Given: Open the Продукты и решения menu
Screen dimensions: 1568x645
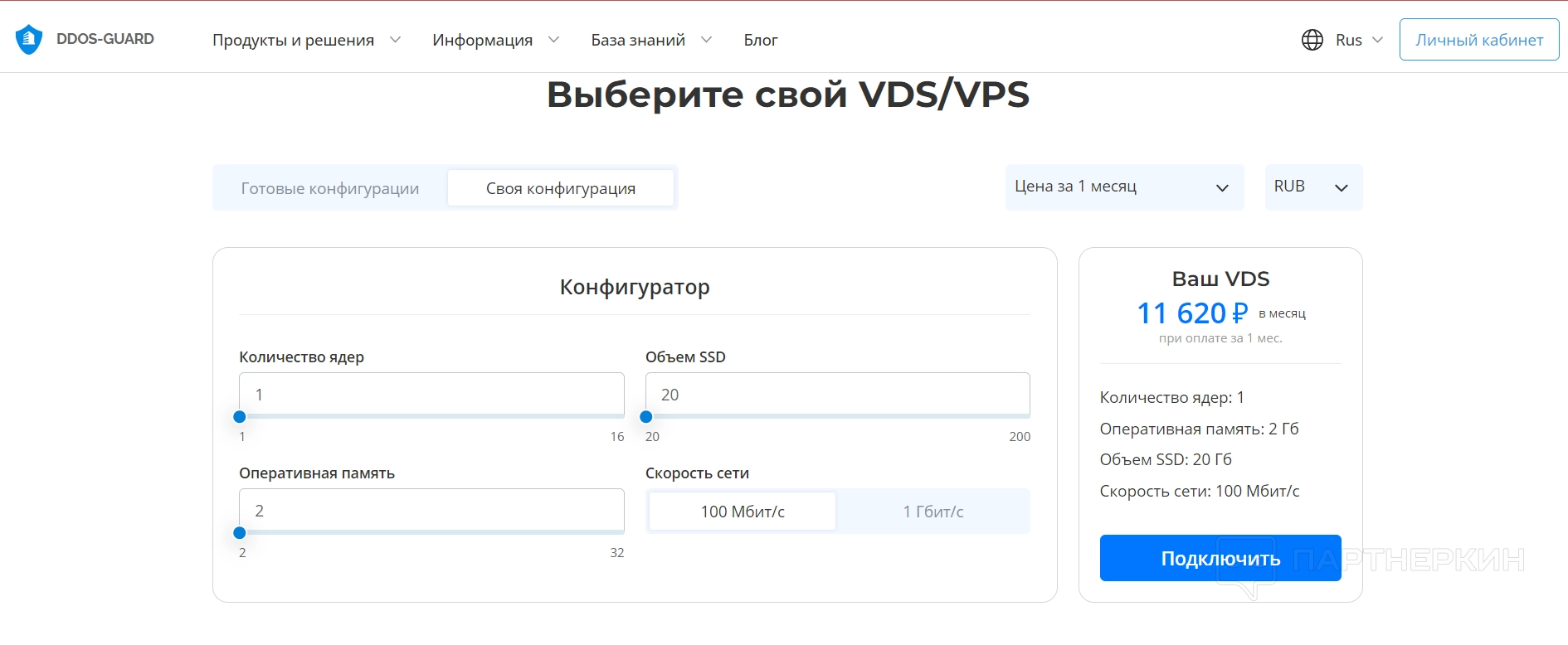Looking at the screenshot, I should tap(293, 40).
